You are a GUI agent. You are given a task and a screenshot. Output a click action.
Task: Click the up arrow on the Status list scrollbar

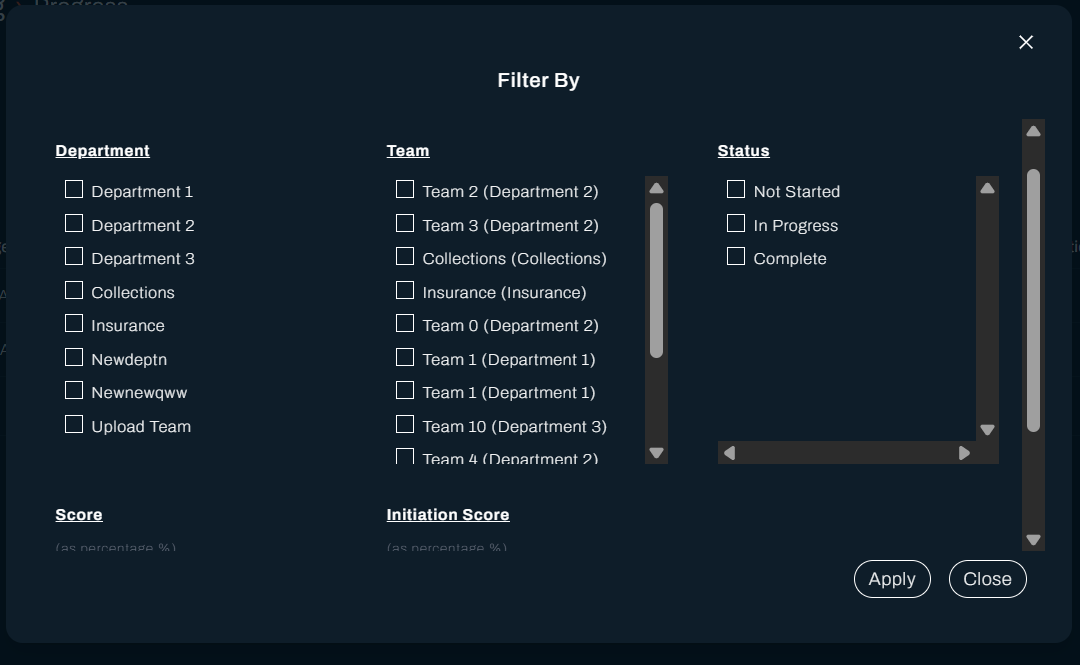pyautogui.click(x=987, y=187)
